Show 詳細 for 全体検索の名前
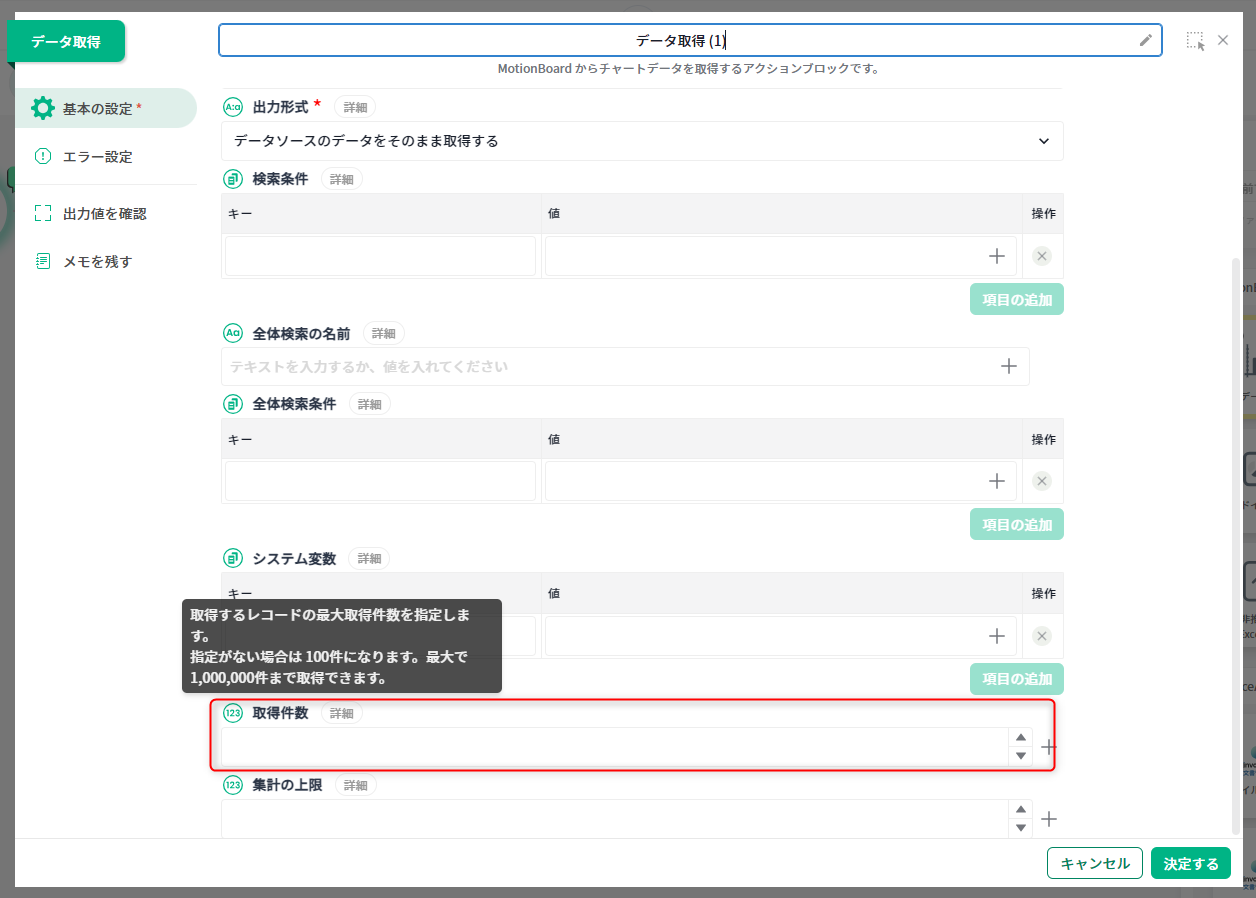 click(x=384, y=334)
